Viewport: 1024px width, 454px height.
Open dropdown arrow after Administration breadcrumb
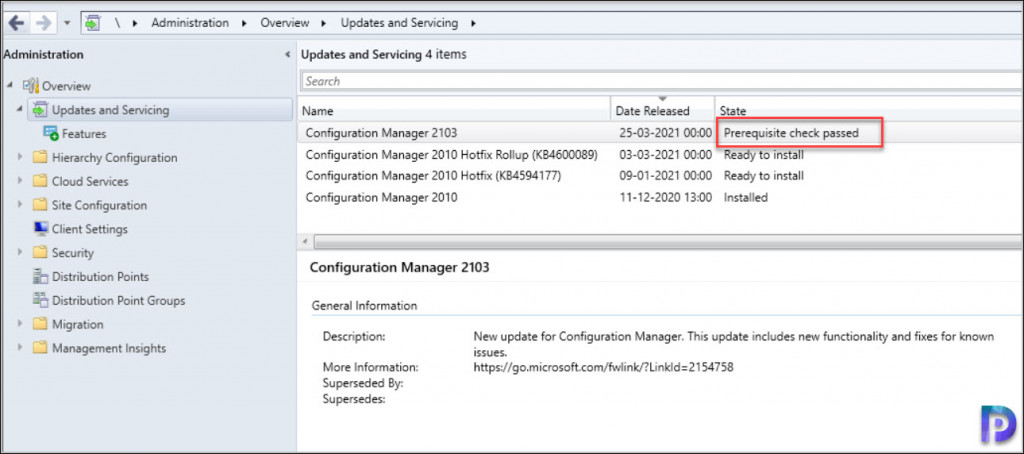pyautogui.click(x=244, y=24)
